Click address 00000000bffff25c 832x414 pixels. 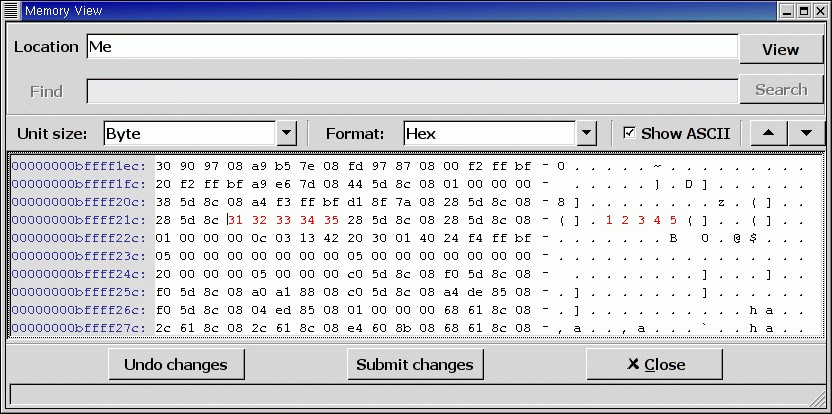pyautogui.click(x=79, y=292)
